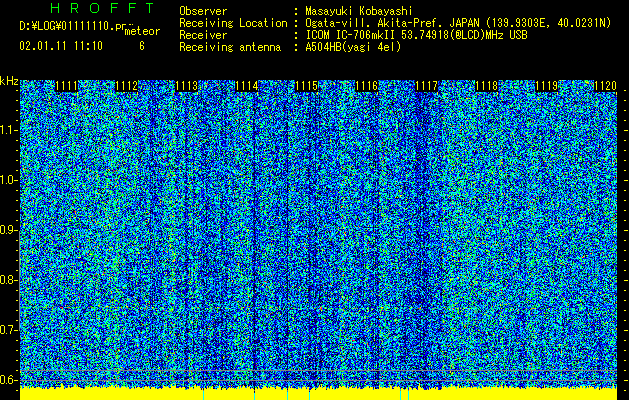The width and height of the screenshot is (629, 400).
Task: Click the 'Receiving Location' label
Action: (233, 23)
